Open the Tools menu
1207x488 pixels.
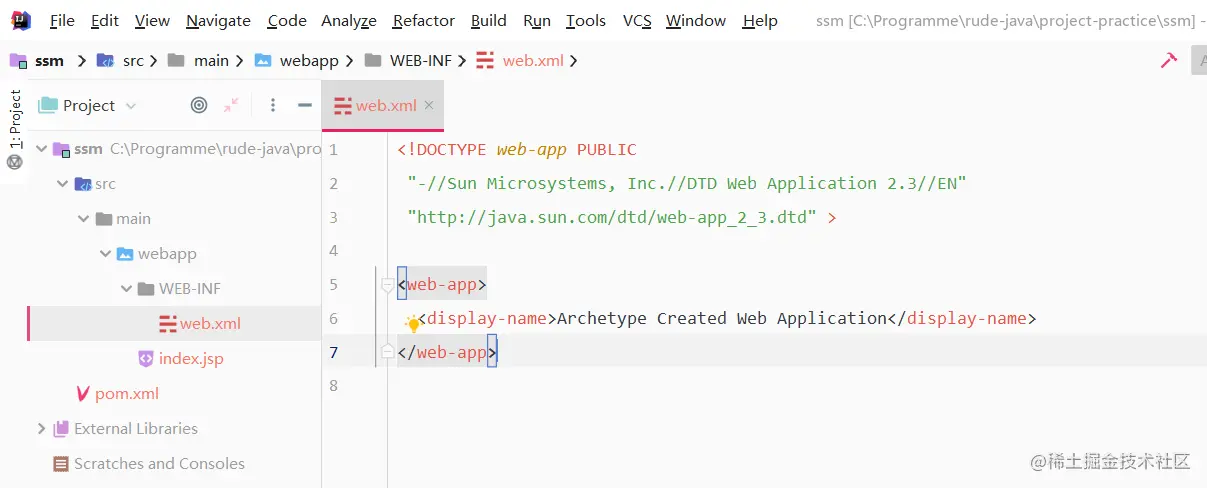[x=586, y=20]
